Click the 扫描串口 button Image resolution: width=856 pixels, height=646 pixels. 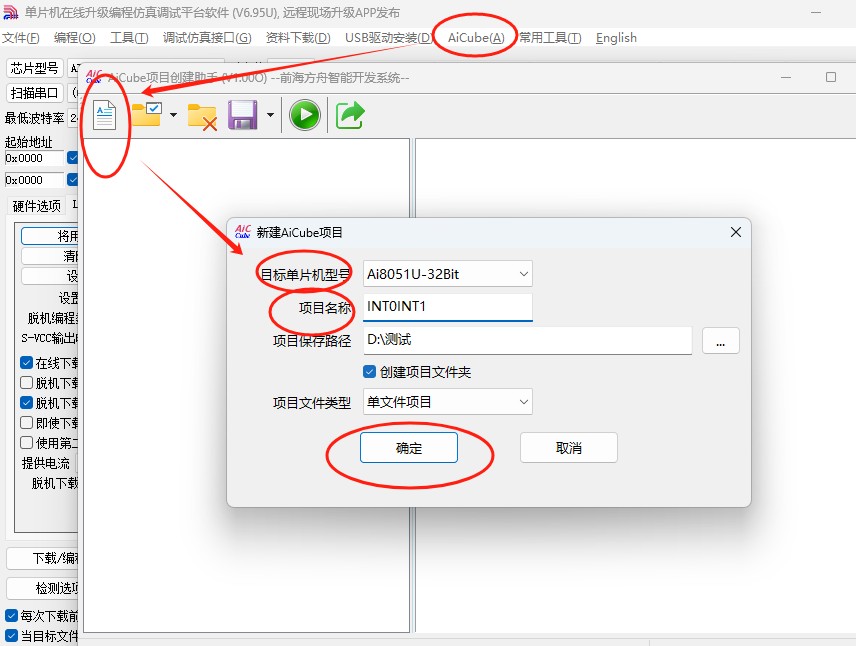click(x=34, y=93)
